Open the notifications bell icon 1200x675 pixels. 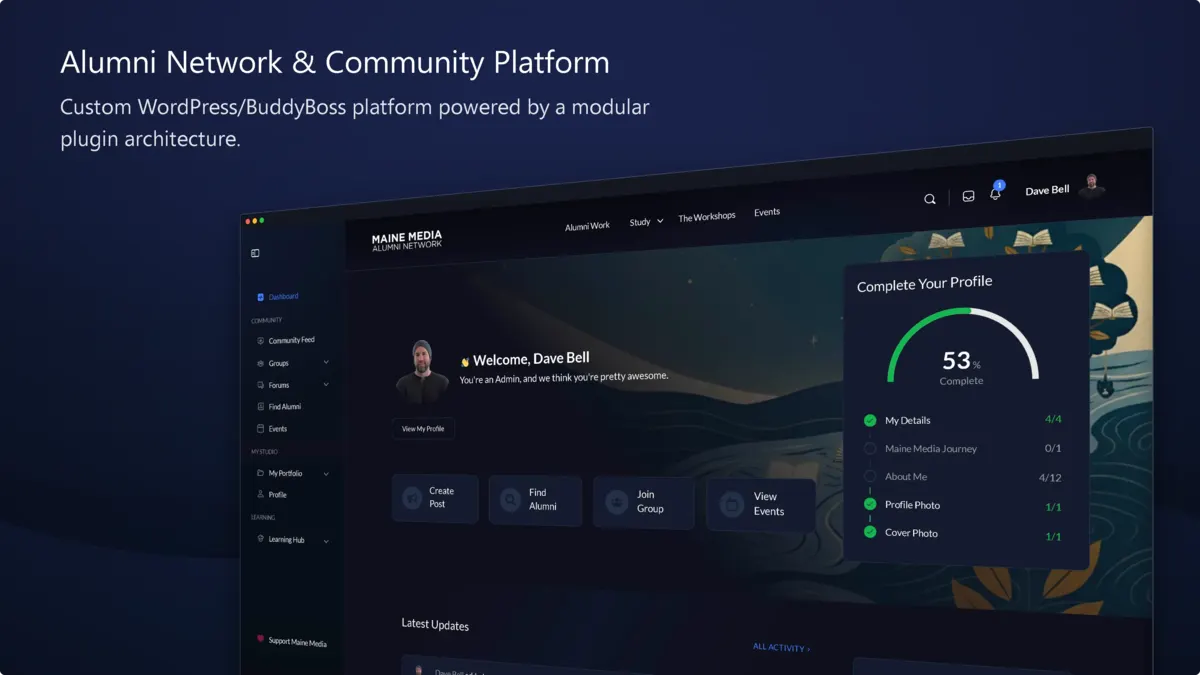tap(995, 194)
